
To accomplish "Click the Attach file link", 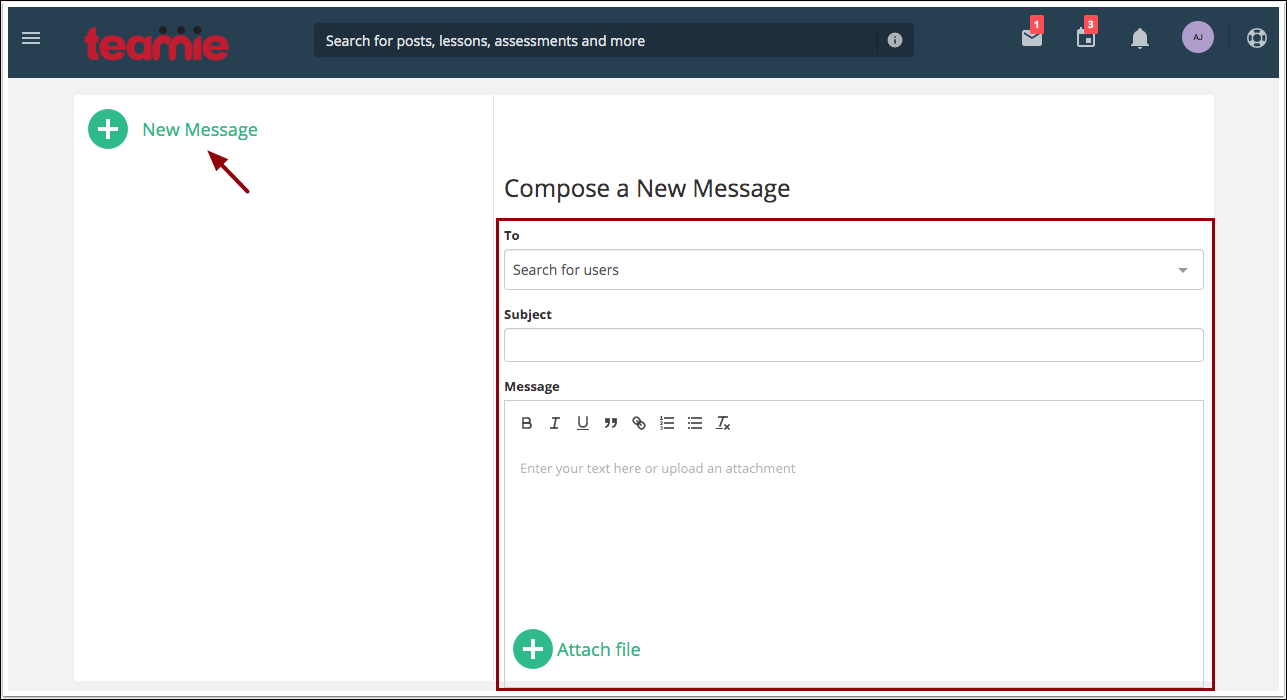I will [x=598, y=649].
